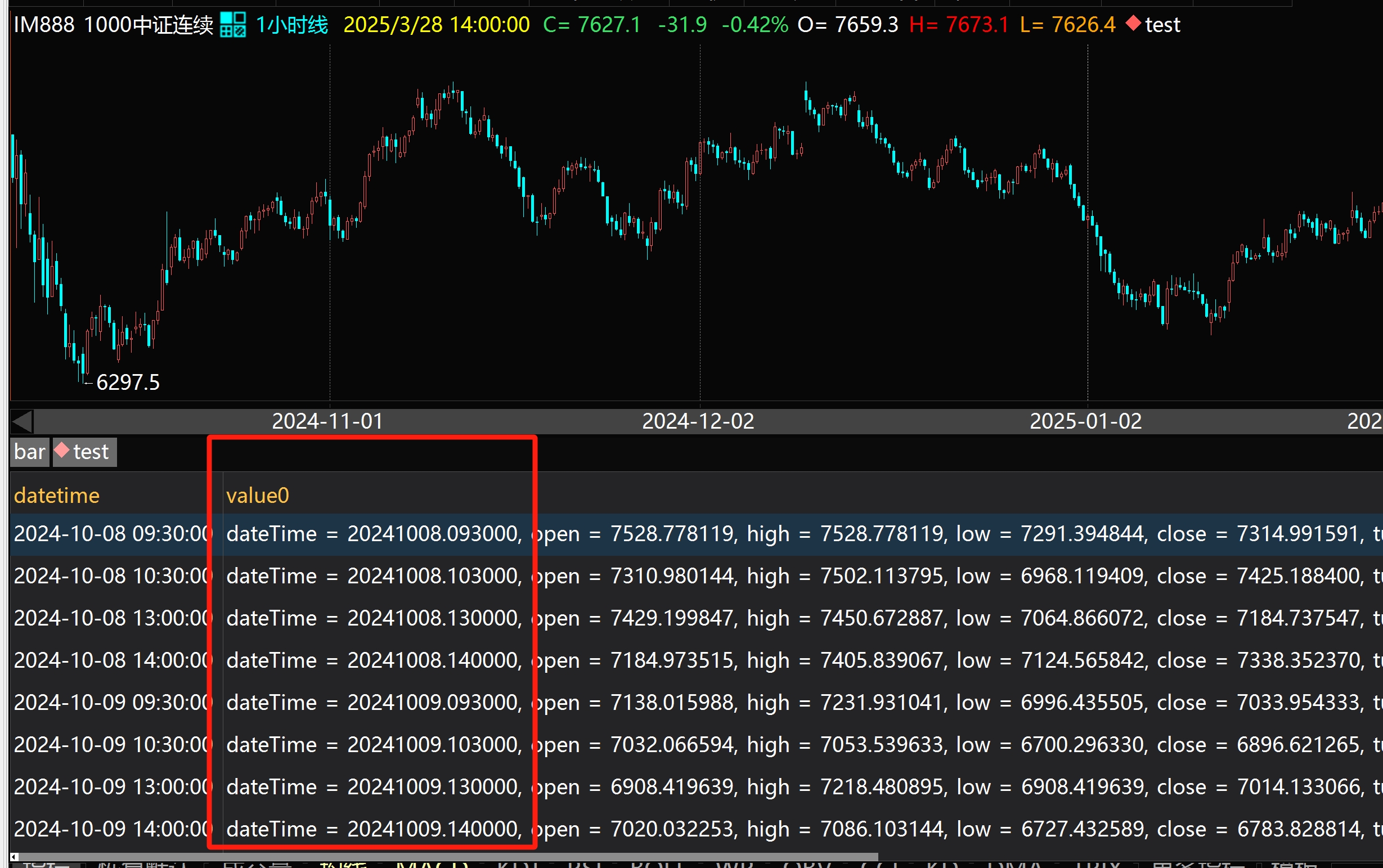Click the 6297.5 low price label on chart

(128, 383)
